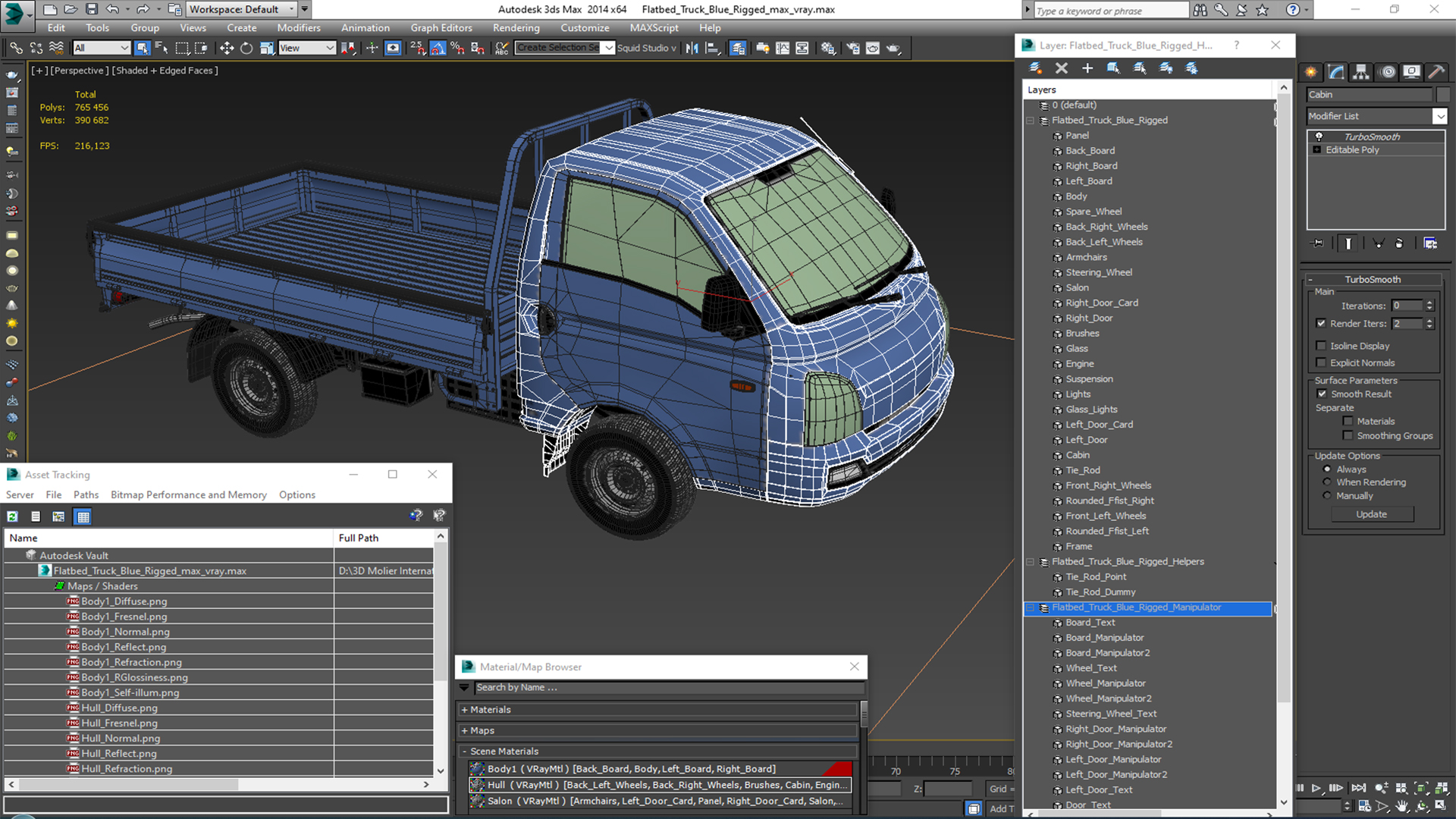The image size is (1456, 819).
Task: Collapse Flatbed_Truck_Blue_Rigged layer group
Action: (1031, 121)
